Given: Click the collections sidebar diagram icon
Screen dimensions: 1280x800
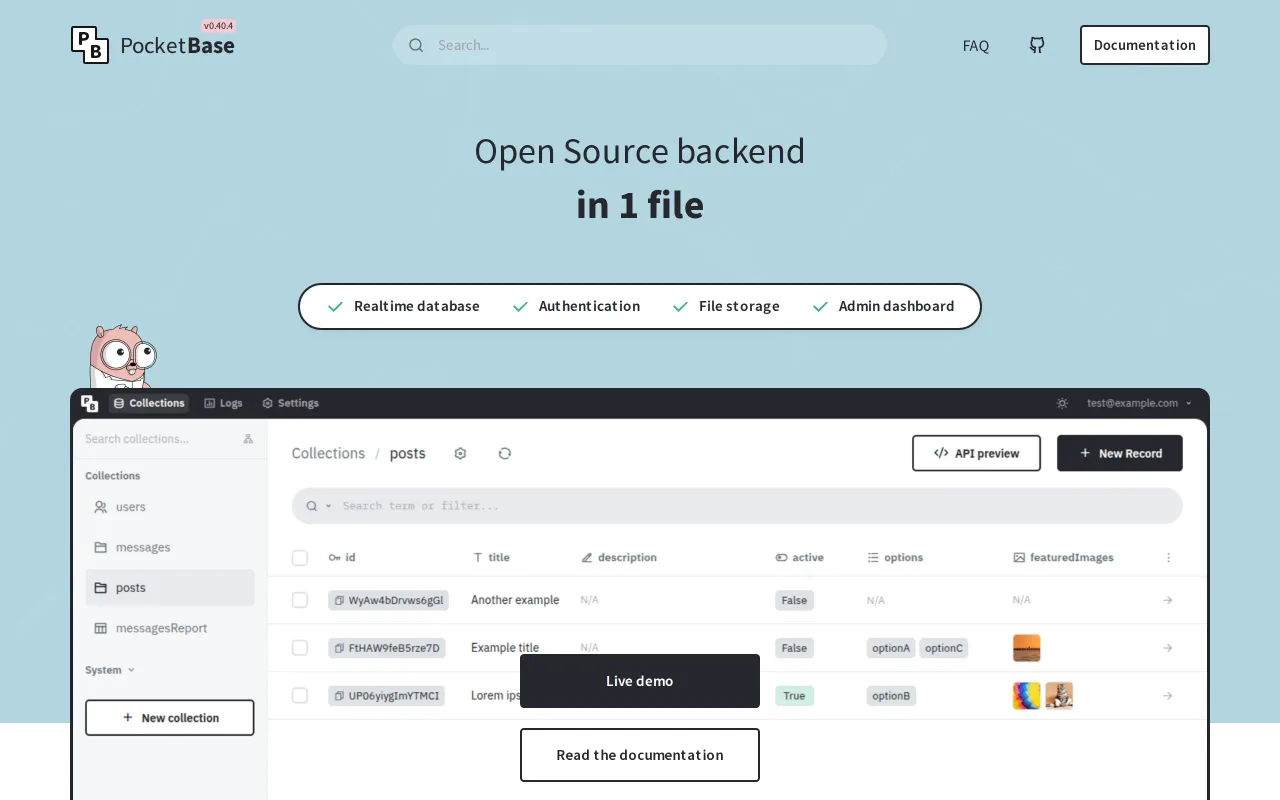Looking at the screenshot, I should tap(248, 439).
